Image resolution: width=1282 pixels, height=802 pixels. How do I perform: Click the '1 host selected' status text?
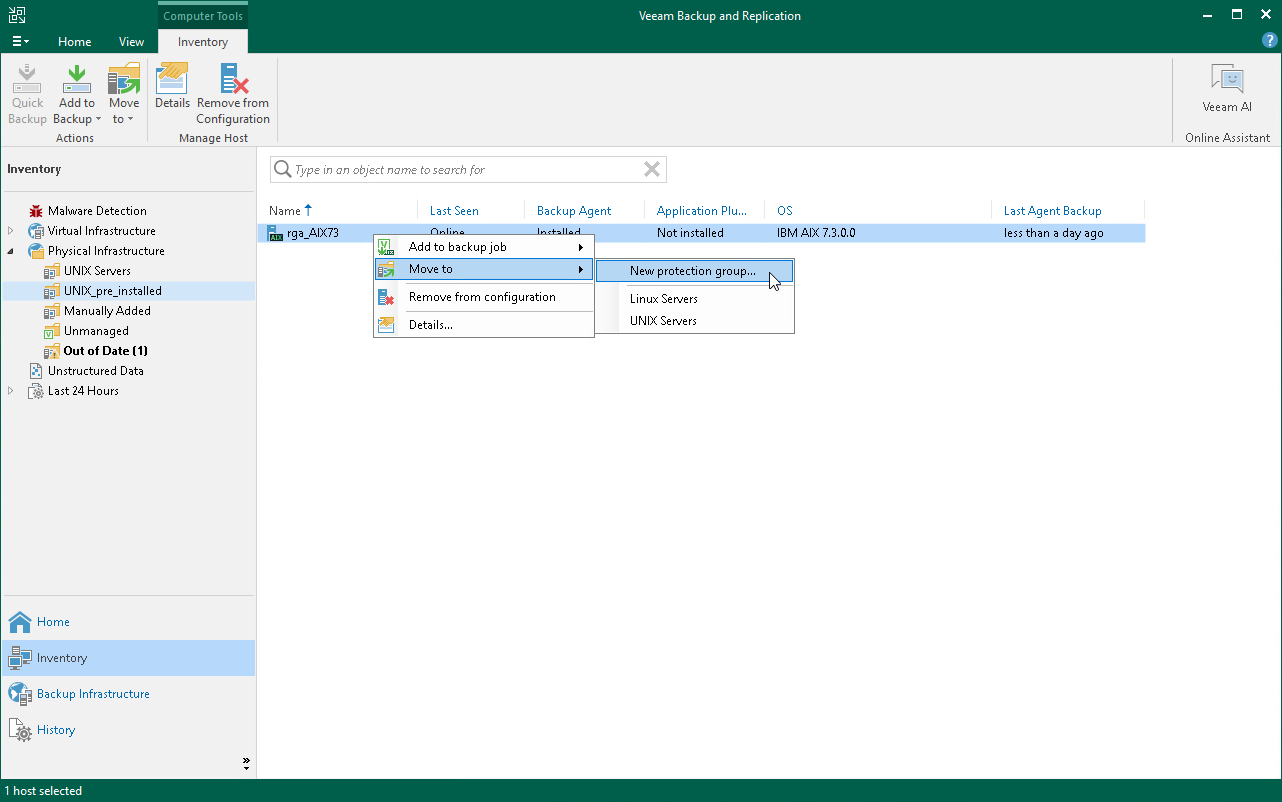pyautogui.click(x=43, y=791)
